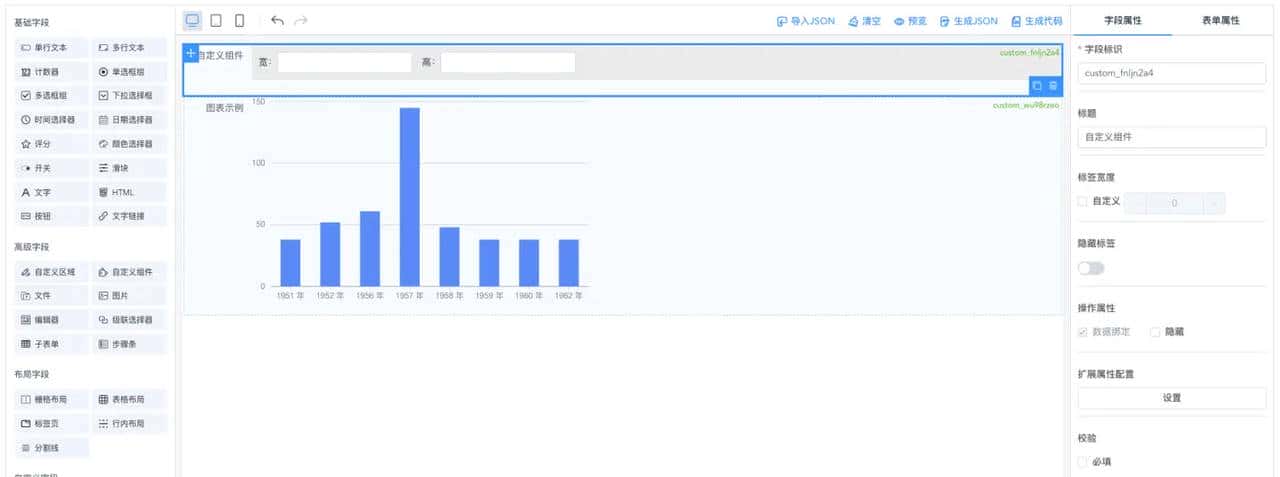Select the 图表示例 chart component
This screenshot has height=477, width=1280.
(623, 206)
